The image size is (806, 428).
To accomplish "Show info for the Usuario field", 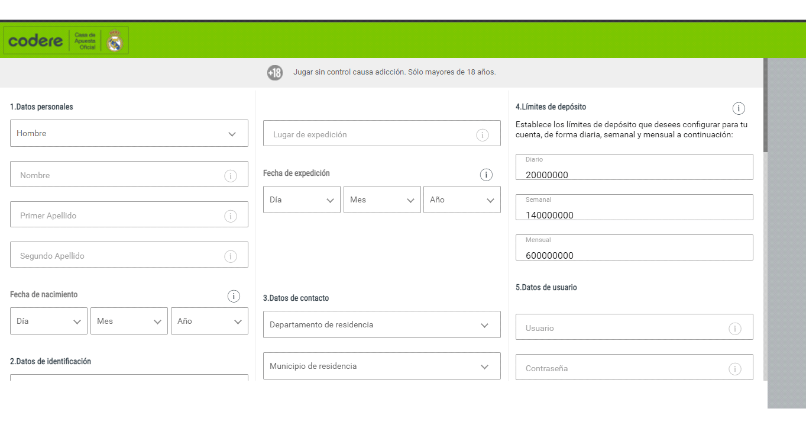I will tap(735, 328).
